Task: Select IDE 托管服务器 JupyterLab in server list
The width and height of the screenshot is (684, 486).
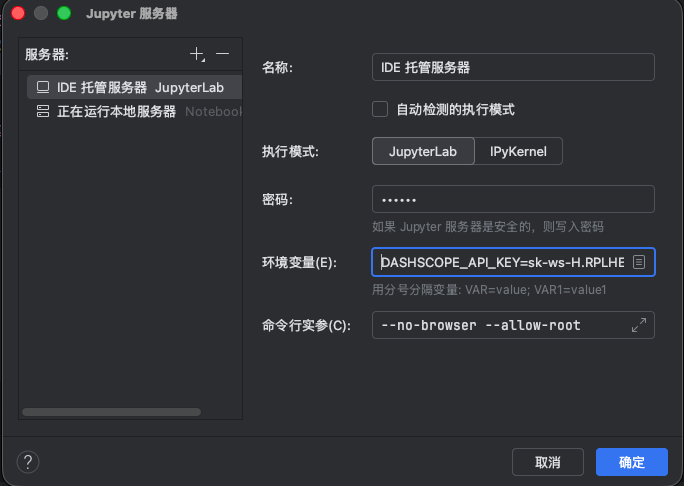Action: [x=134, y=87]
